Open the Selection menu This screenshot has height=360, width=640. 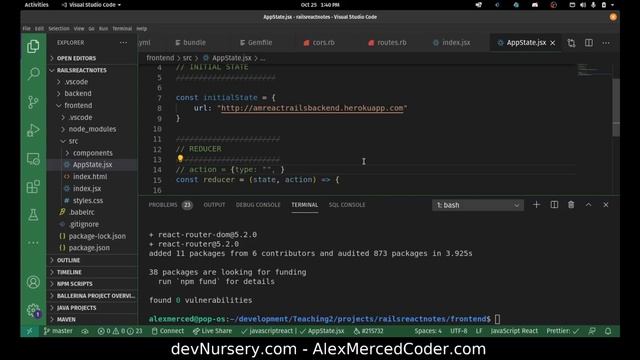tap(59, 29)
